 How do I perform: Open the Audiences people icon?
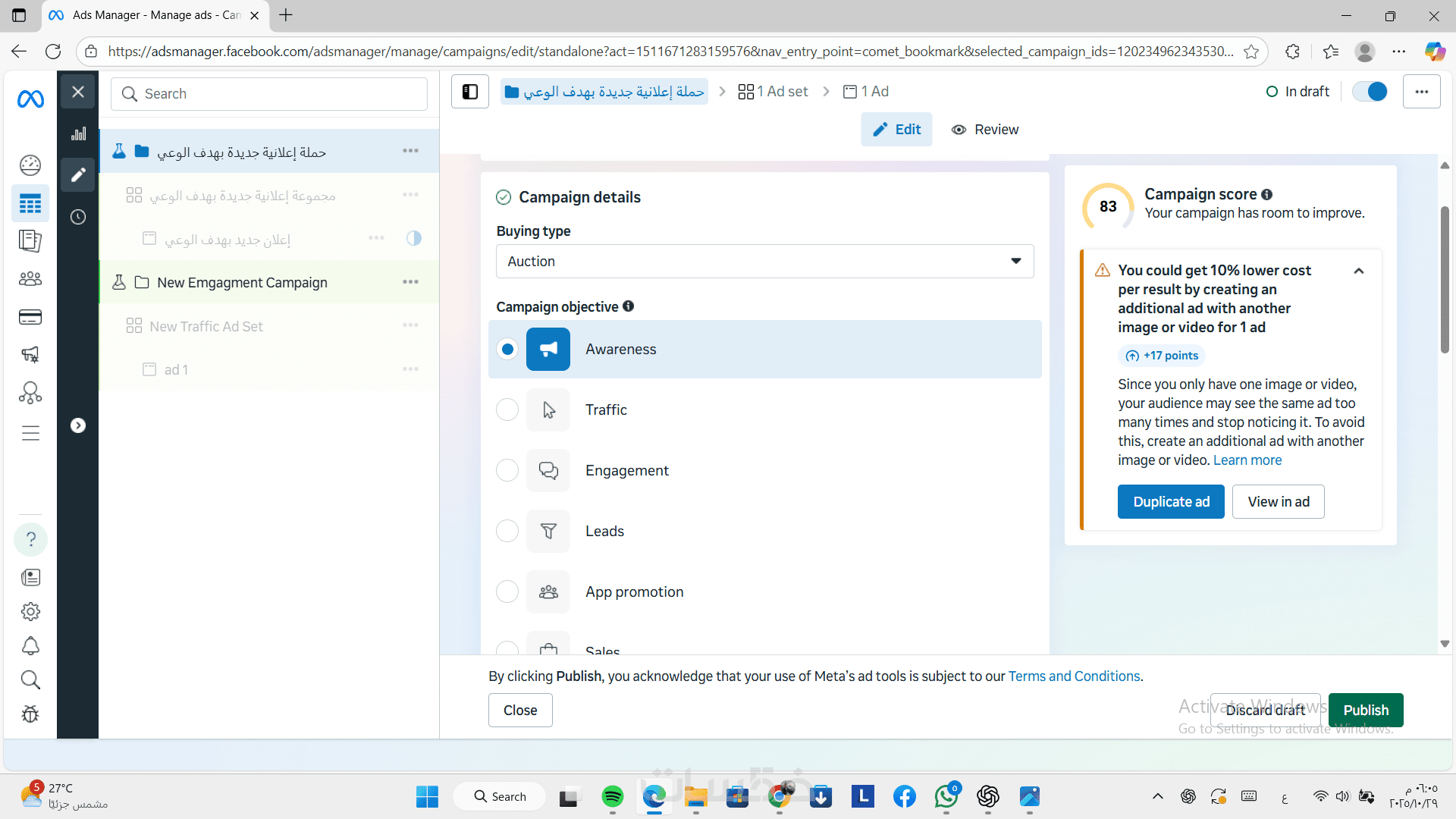(x=30, y=278)
